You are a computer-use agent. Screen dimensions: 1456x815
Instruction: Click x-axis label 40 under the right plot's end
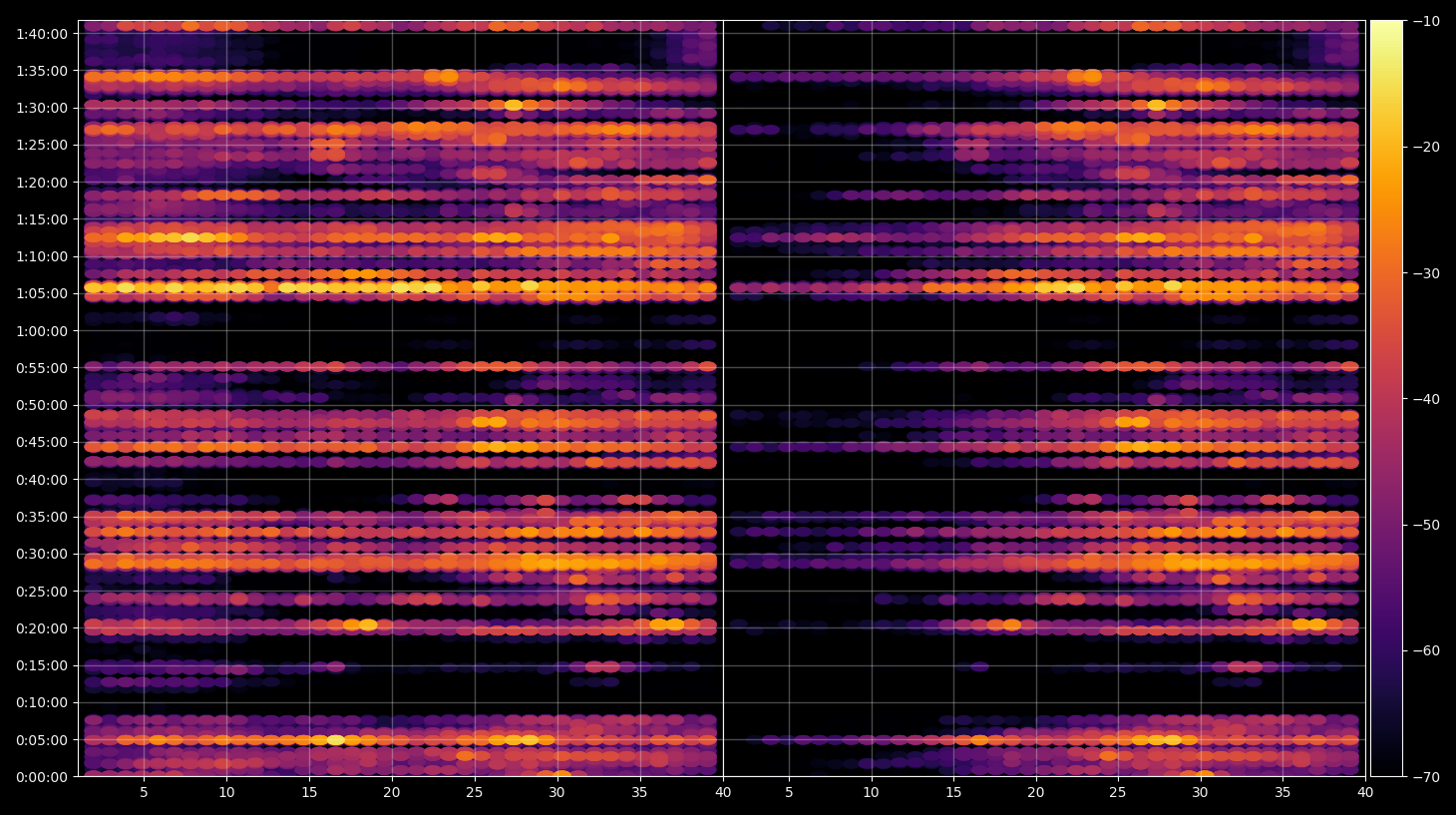(1365, 793)
